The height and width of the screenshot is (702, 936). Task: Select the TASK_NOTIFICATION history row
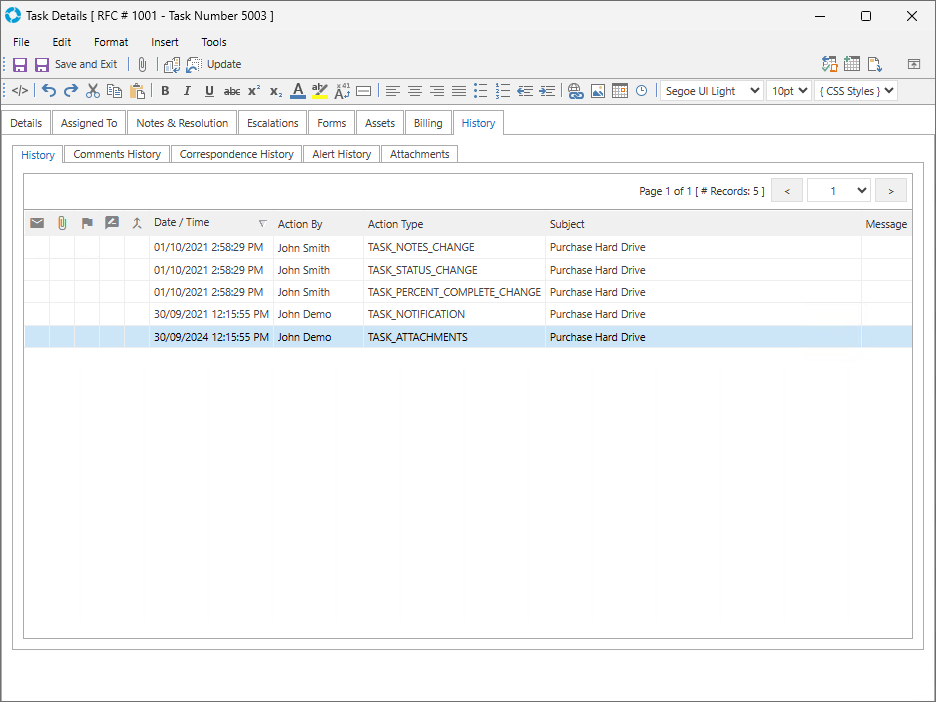pyautogui.click(x=416, y=314)
